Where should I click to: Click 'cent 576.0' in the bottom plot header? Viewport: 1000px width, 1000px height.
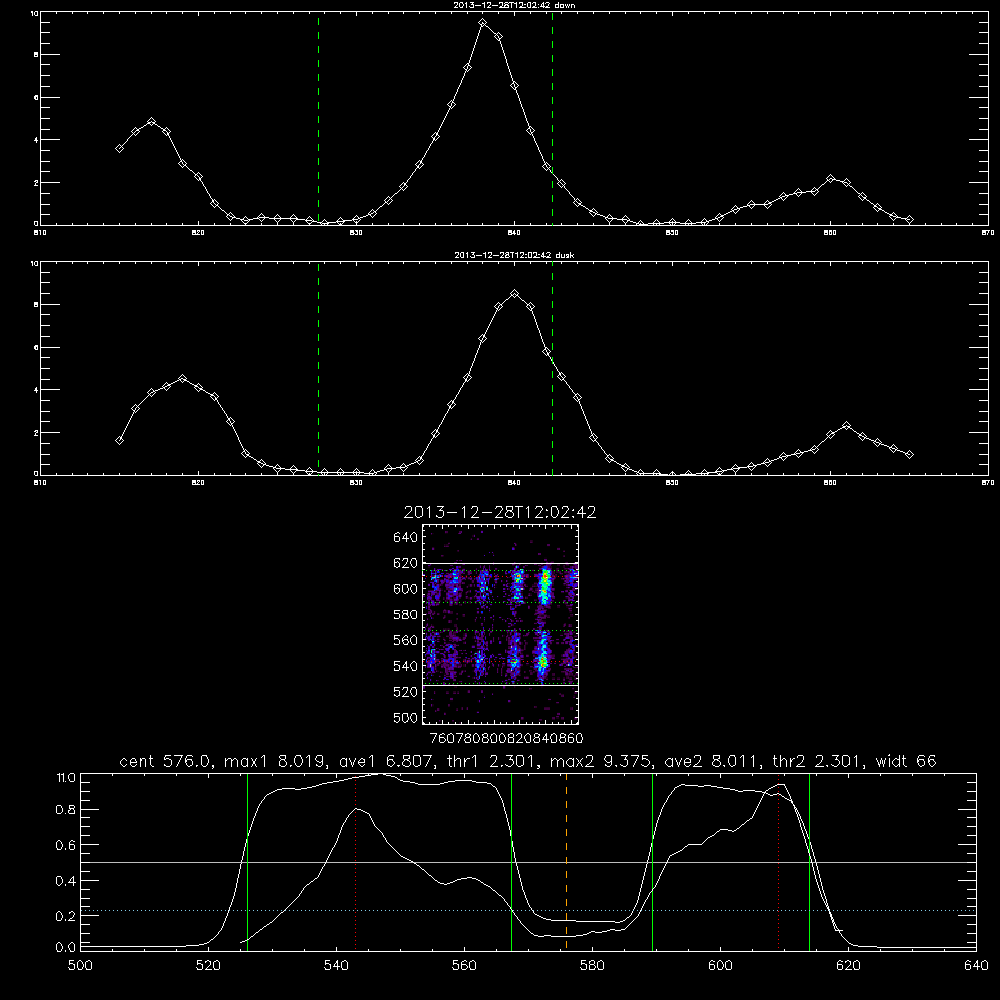pos(166,761)
